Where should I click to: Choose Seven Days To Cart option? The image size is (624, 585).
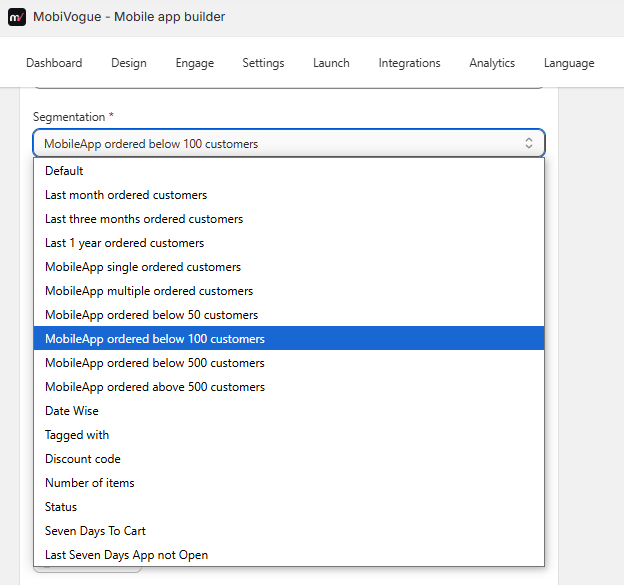pyautogui.click(x=289, y=530)
